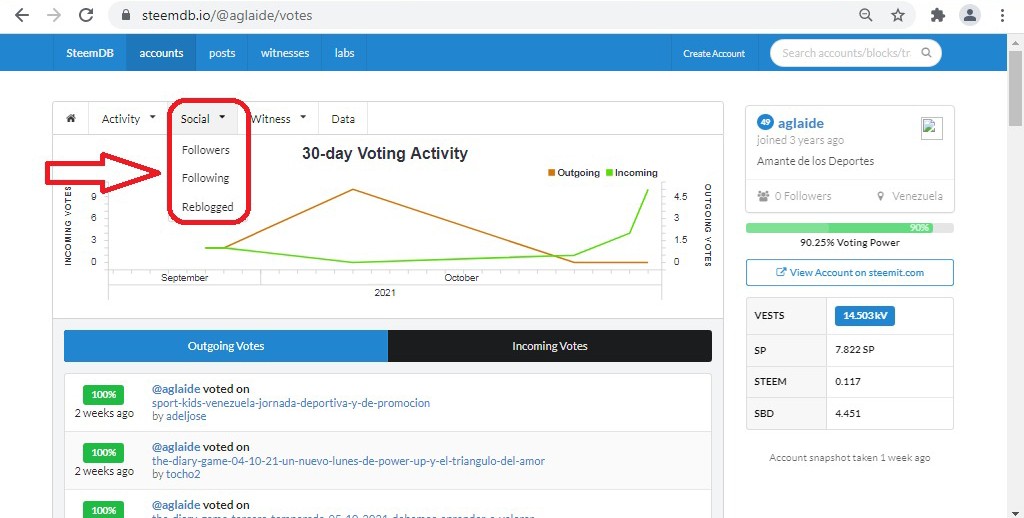This screenshot has width=1024, height=518.
Task: Click the 7.822 SP value
Action: click(854, 349)
